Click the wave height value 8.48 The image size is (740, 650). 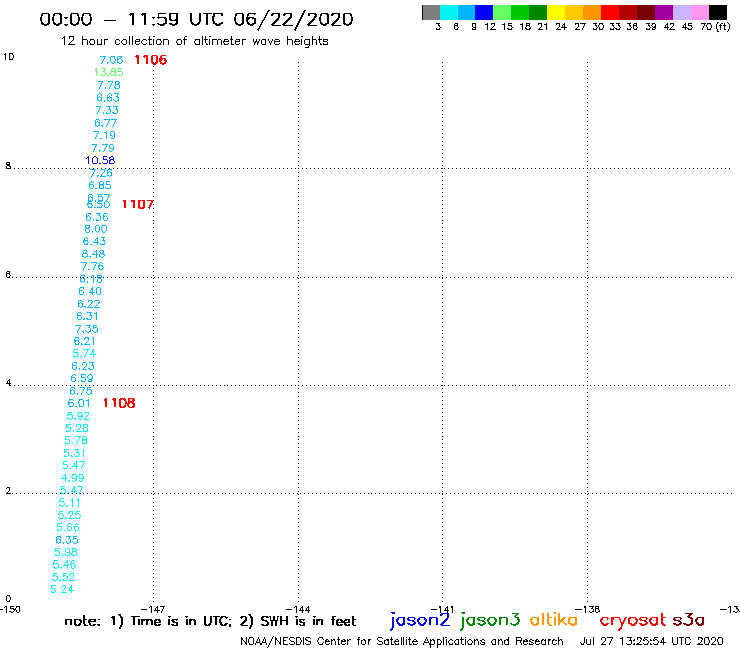point(93,254)
